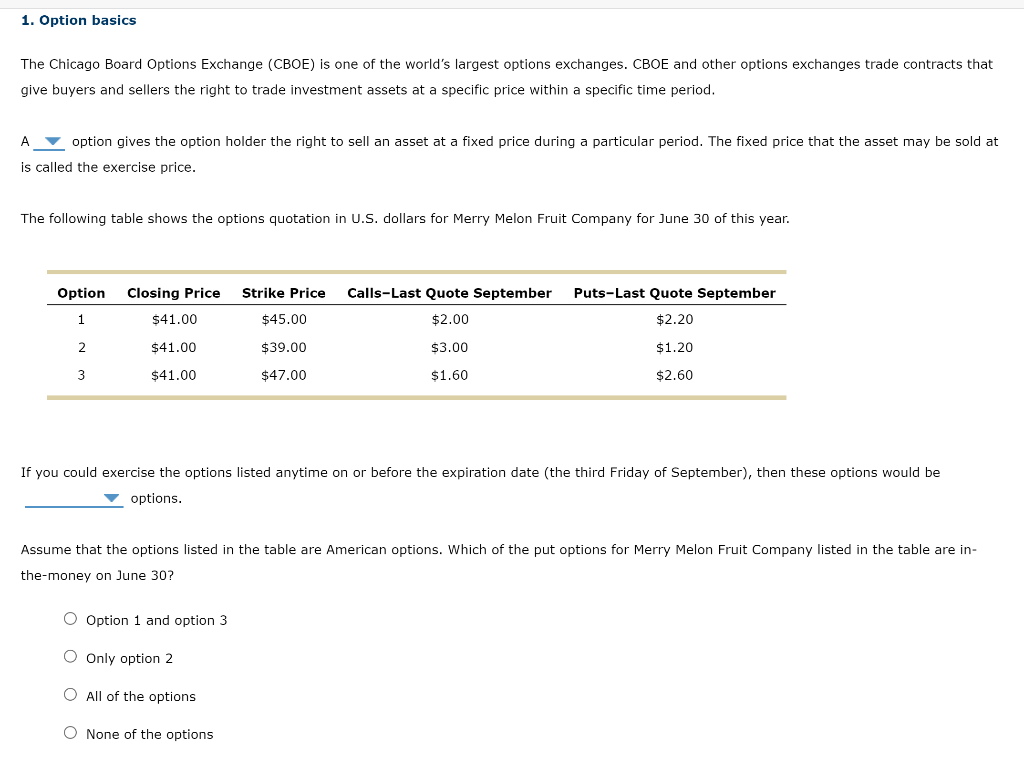The image size is (1024, 758).
Task: Select 'Option 1 and option 3'
Action: tap(70, 618)
